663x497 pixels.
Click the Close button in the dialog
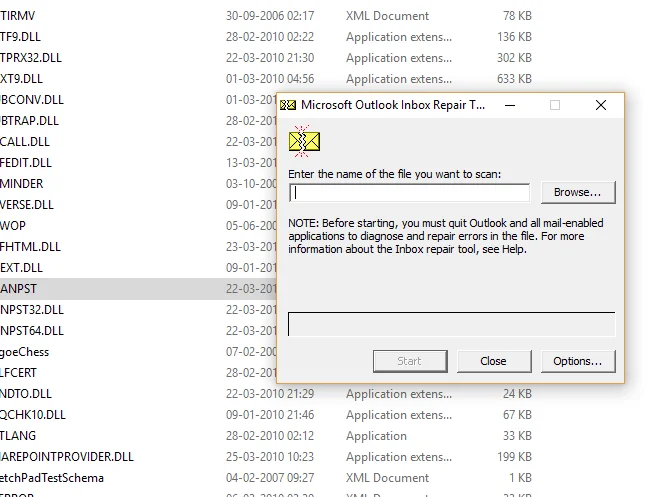494,361
